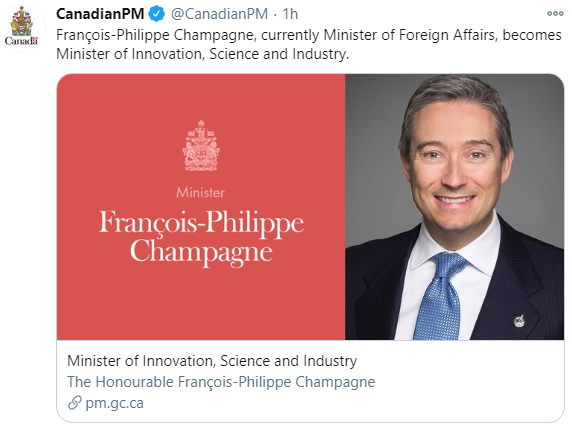Click the François-Philippe Champagne heading on card
572x430 pixels.
pyautogui.click(x=201, y=237)
